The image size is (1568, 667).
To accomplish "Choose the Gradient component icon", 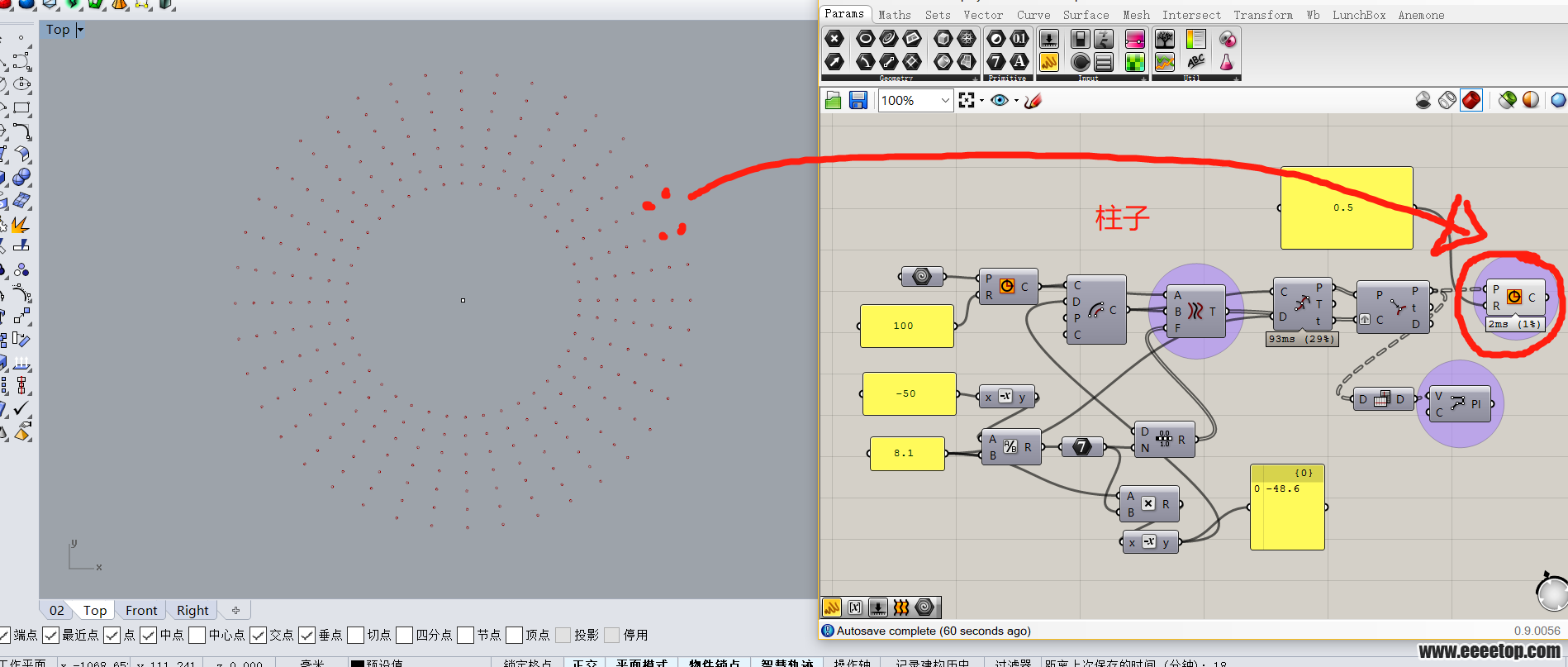I will pyautogui.click(x=1135, y=39).
